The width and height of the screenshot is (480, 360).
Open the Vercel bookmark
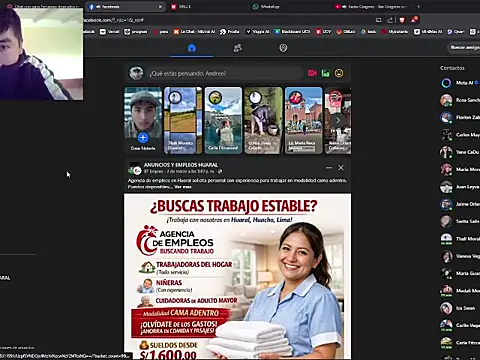[110, 32]
